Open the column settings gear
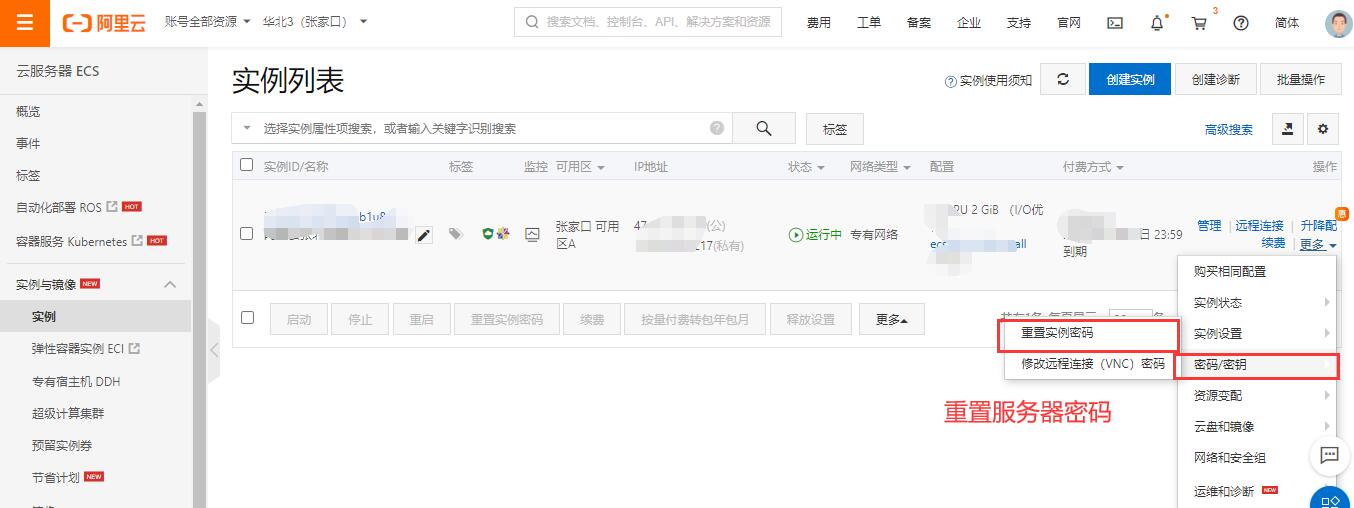This screenshot has width=1354, height=508. coord(1324,129)
